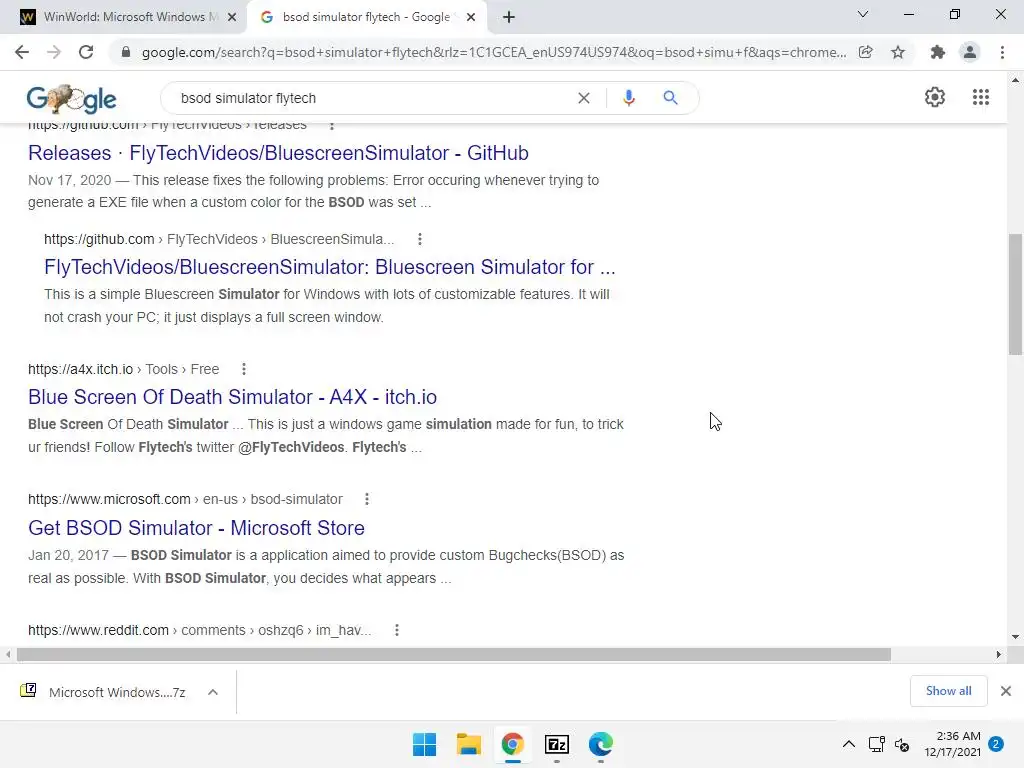Bookmark this page with the star
This screenshot has height=768, width=1024.
coord(898,52)
